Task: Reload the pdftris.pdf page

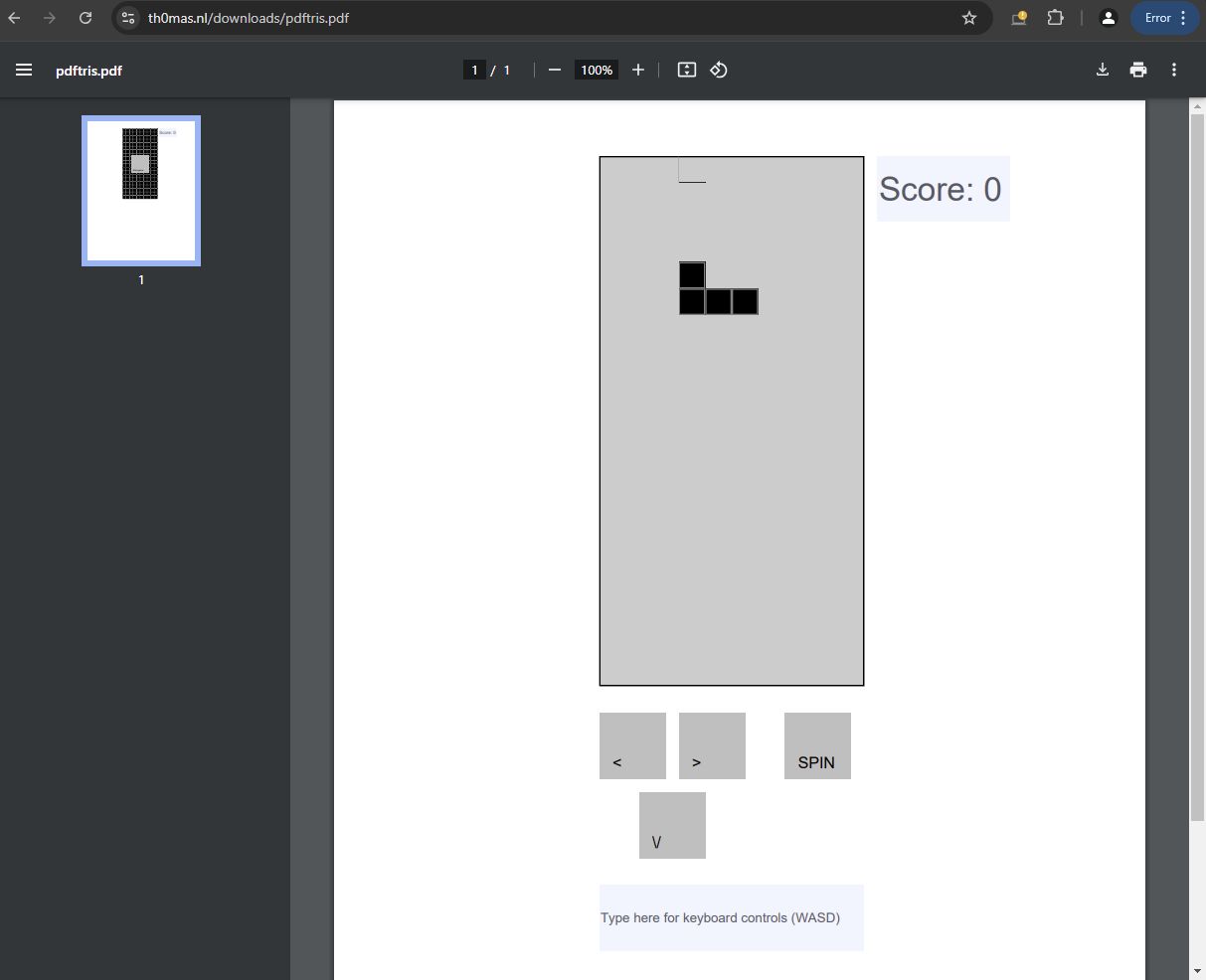Action: [x=86, y=18]
